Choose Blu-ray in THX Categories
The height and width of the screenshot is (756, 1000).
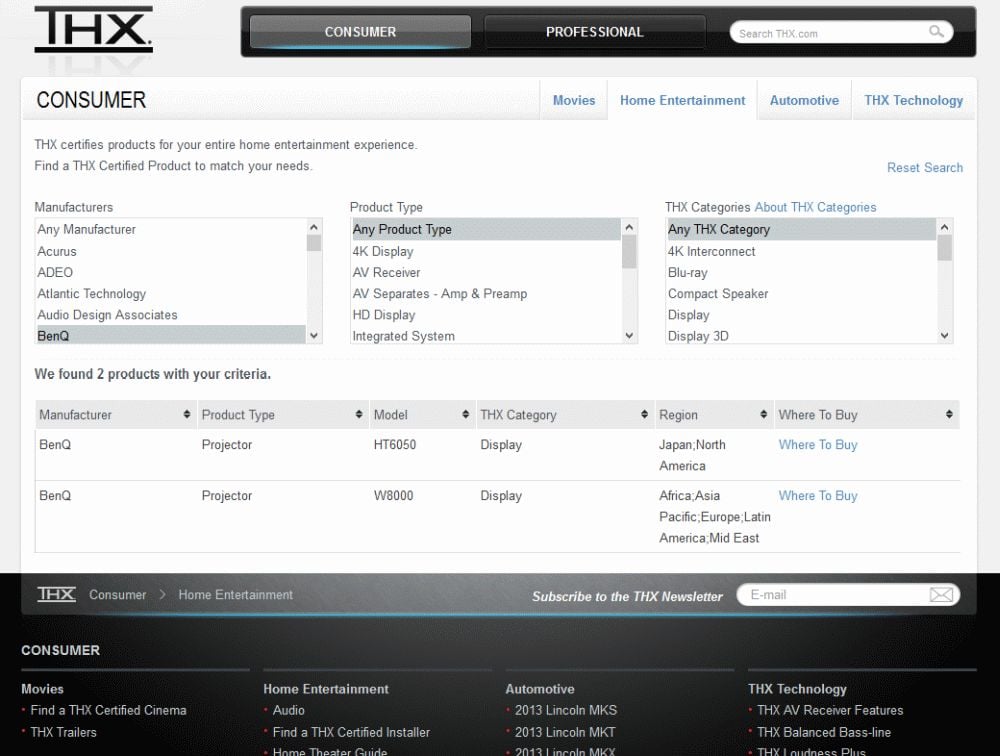[687, 272]
